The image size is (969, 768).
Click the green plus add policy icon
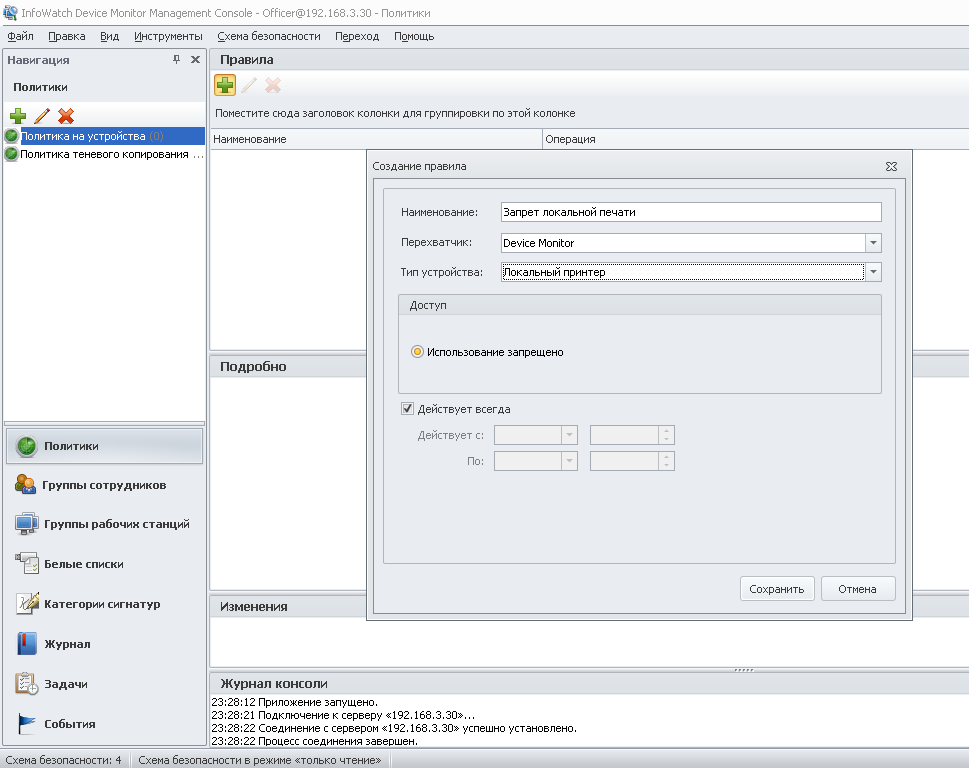tap(18, 116)
